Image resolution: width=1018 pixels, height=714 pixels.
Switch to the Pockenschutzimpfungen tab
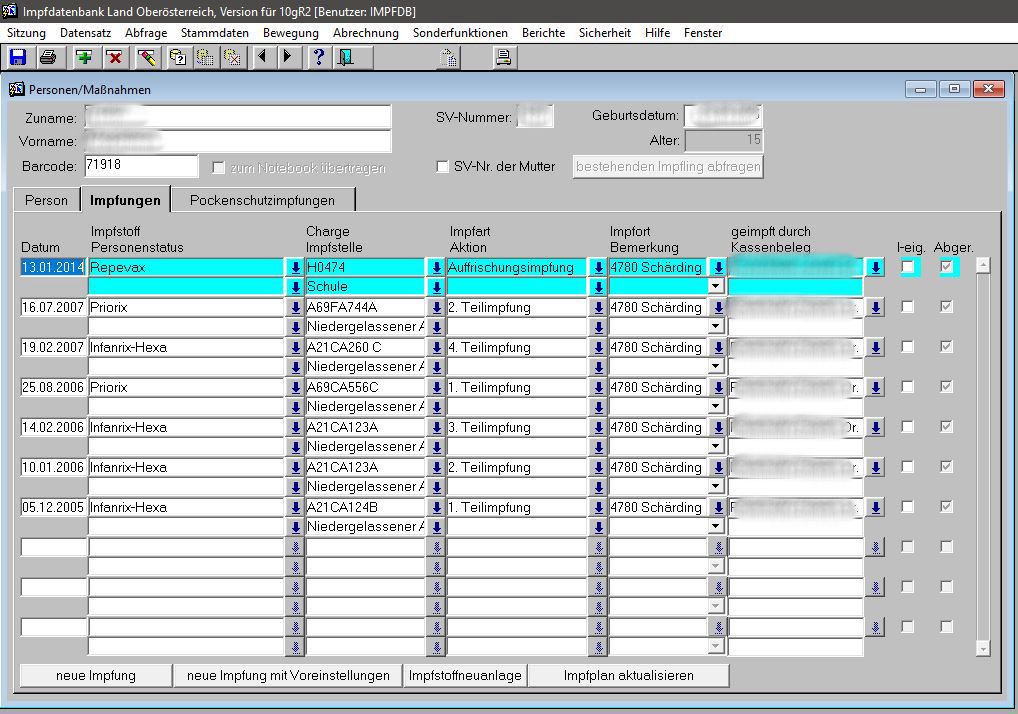(x=262, y=200)
